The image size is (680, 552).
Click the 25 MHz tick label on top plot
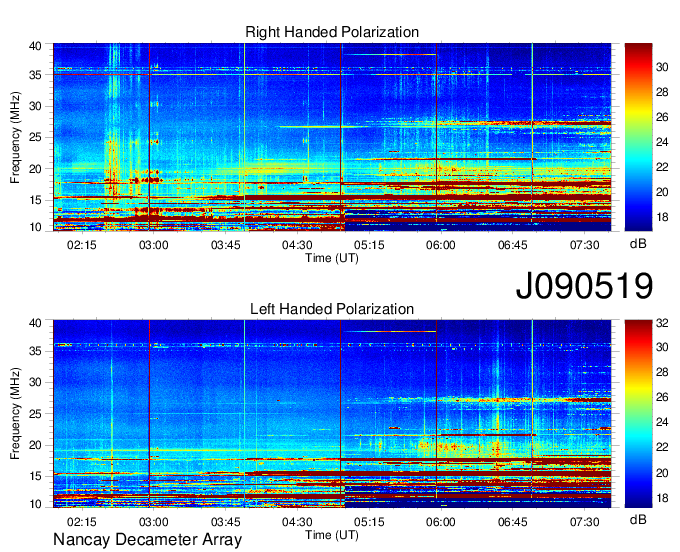[x=35, y=137]
